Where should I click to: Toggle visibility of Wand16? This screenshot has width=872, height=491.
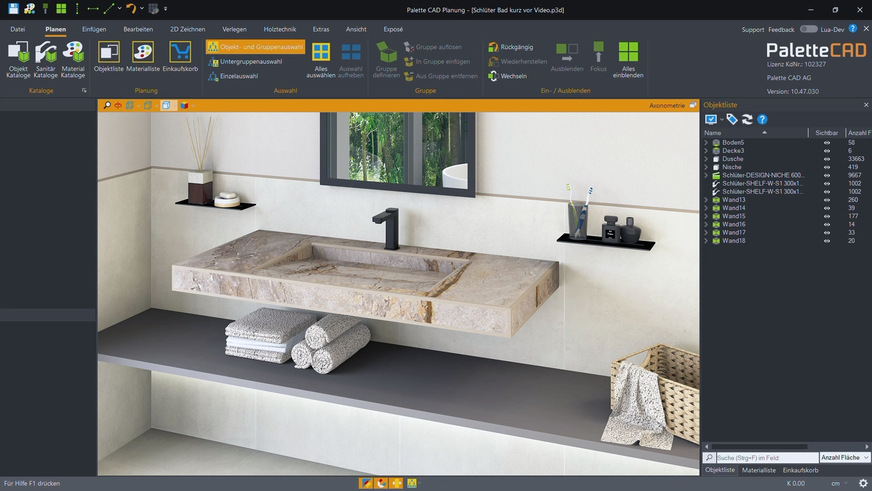[x=827, y=224]
